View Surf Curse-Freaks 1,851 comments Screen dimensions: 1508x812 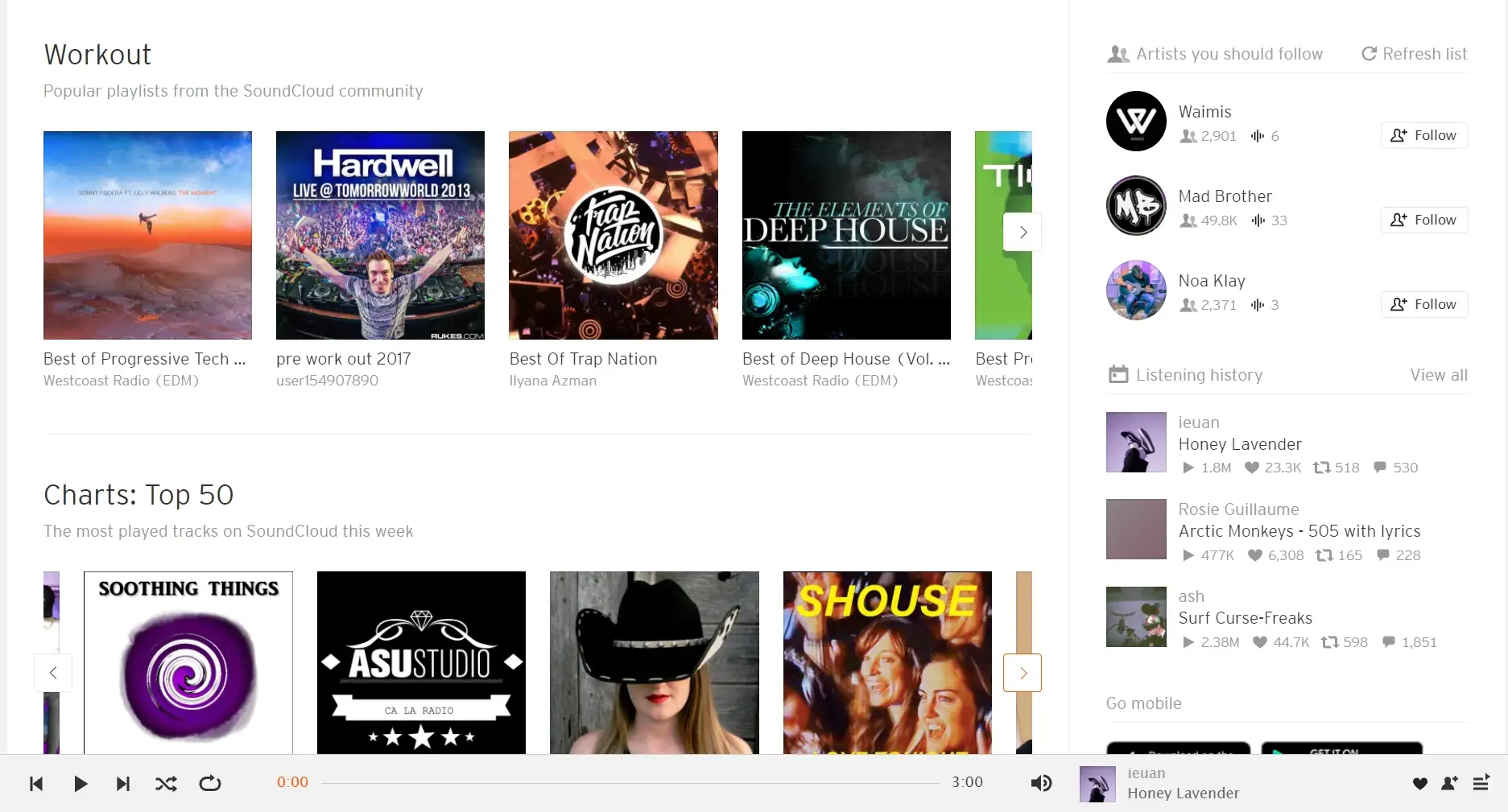coord(1409,642)
